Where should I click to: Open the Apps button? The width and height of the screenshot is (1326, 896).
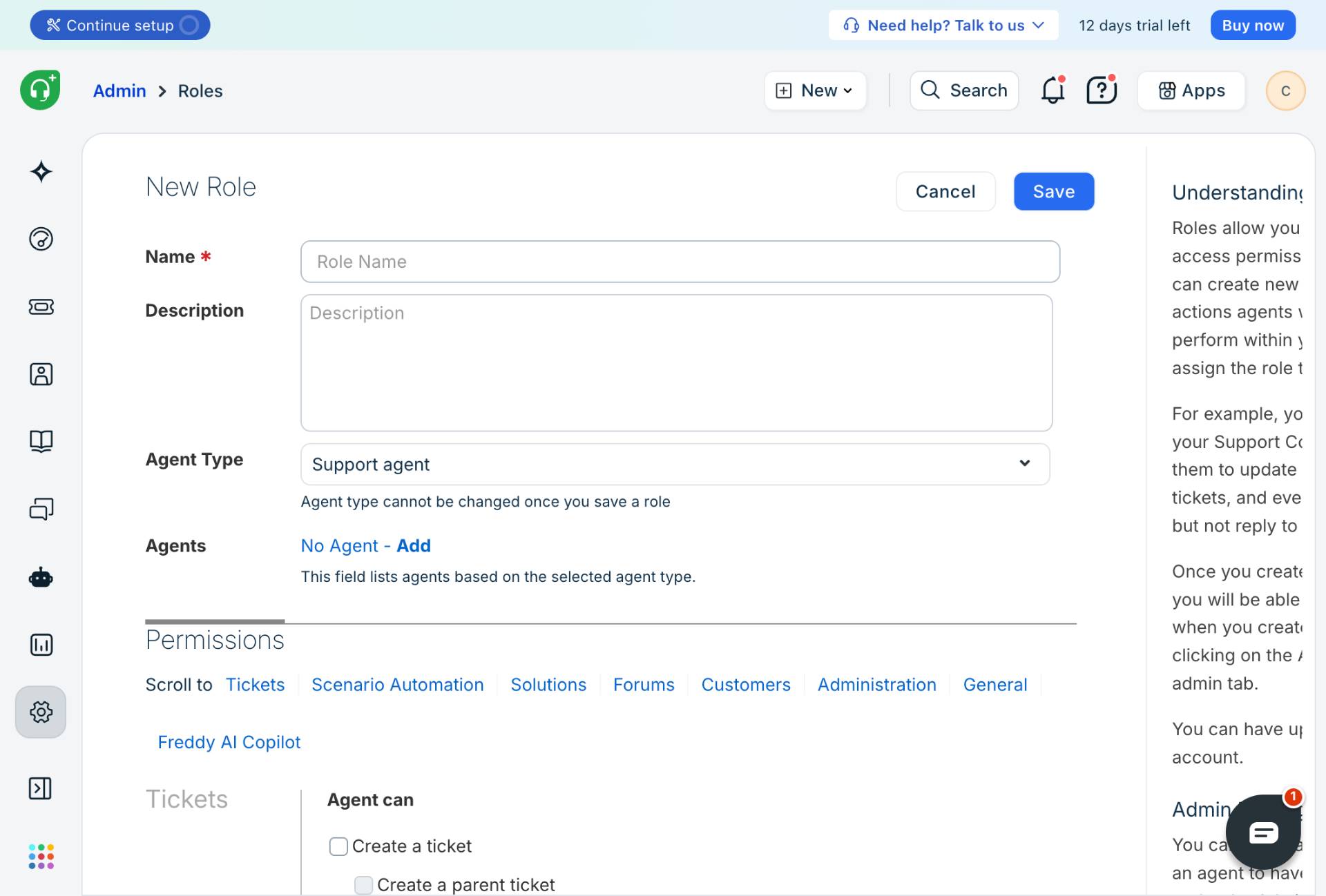pos(1191,90)
